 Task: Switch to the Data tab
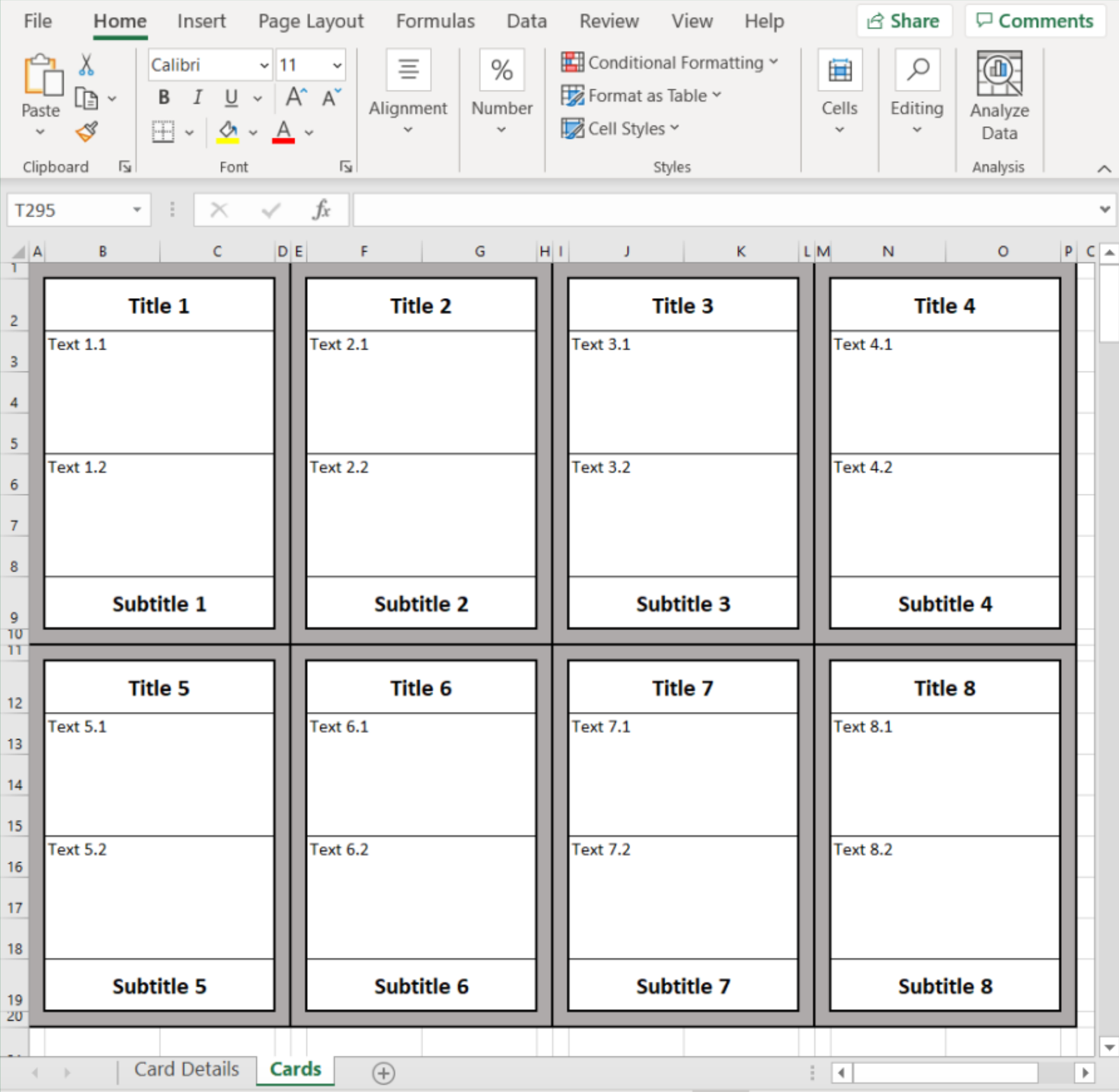526,21
